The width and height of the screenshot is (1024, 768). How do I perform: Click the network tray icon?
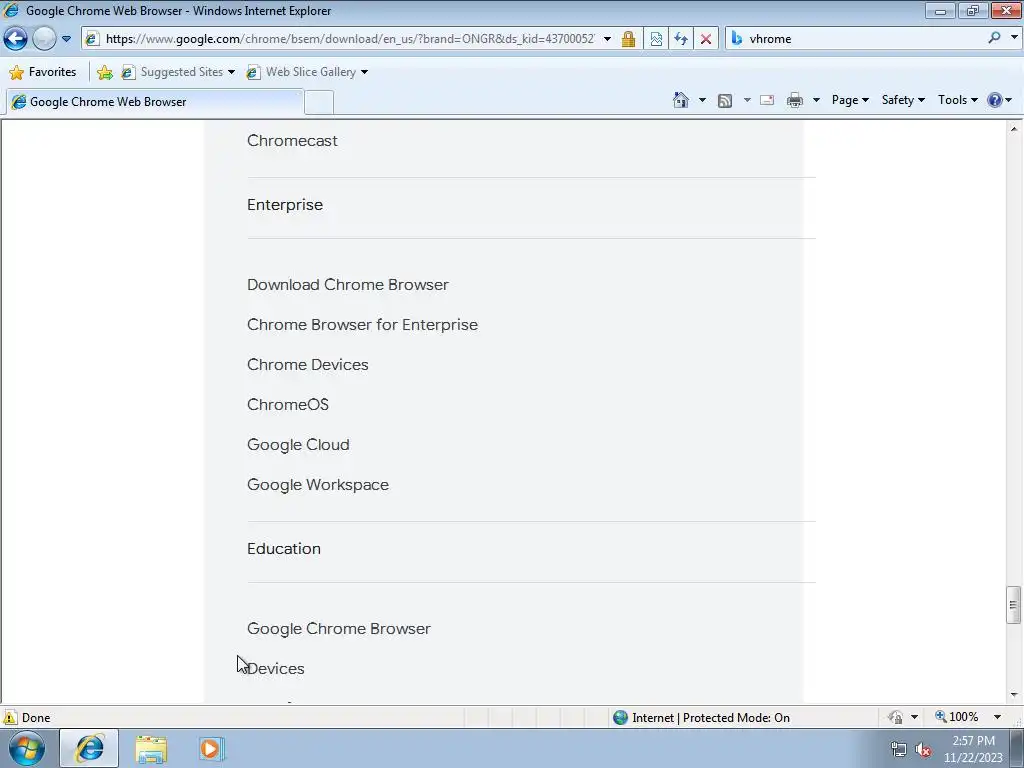[x=899, y=750]
